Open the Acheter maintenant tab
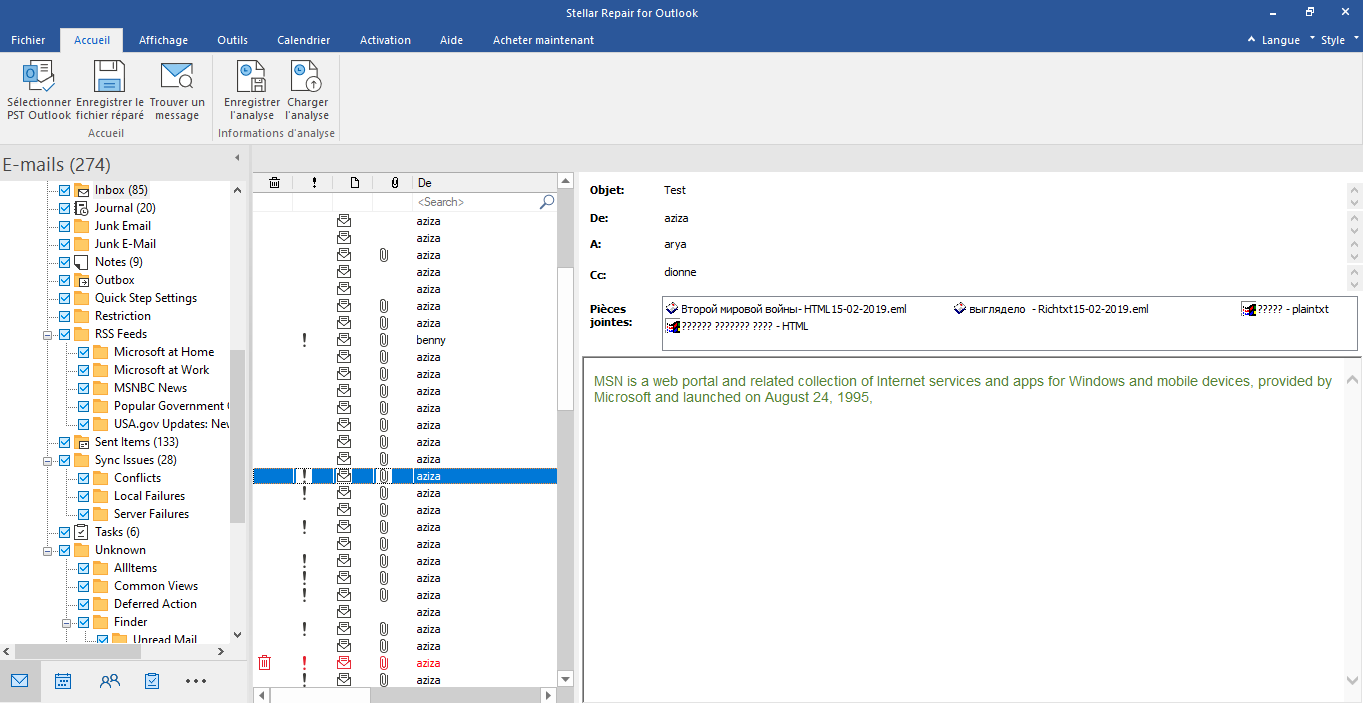The height and width of the screenshot is (703, 1363). pyautogui.click(x=543, y=40)
